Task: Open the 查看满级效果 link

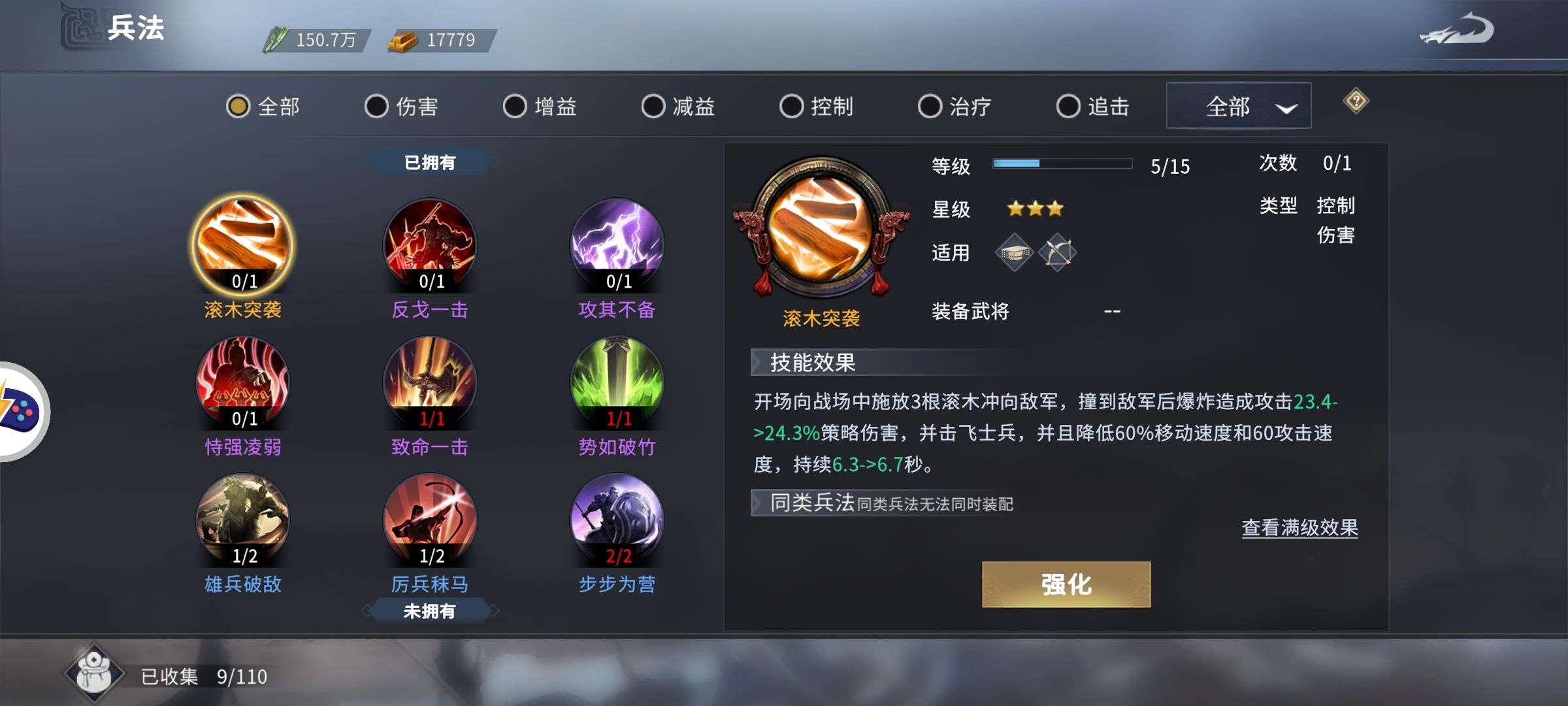Action: coord(1299,527)
